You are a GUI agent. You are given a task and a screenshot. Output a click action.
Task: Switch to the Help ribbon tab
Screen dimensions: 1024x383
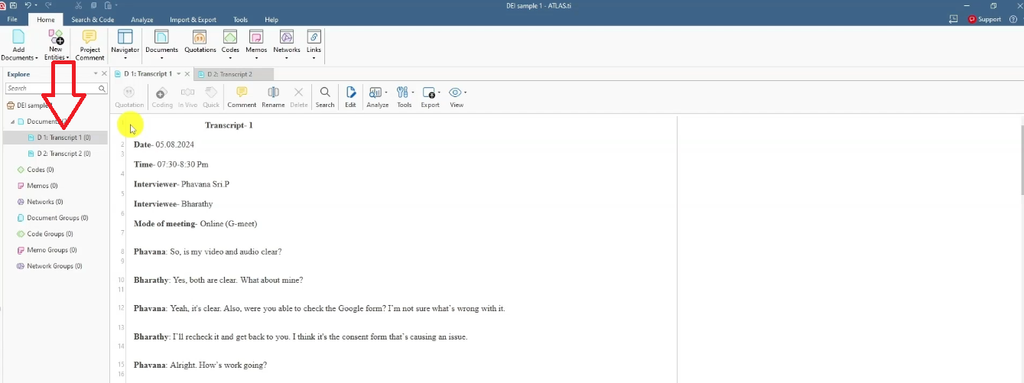(271, 20)
